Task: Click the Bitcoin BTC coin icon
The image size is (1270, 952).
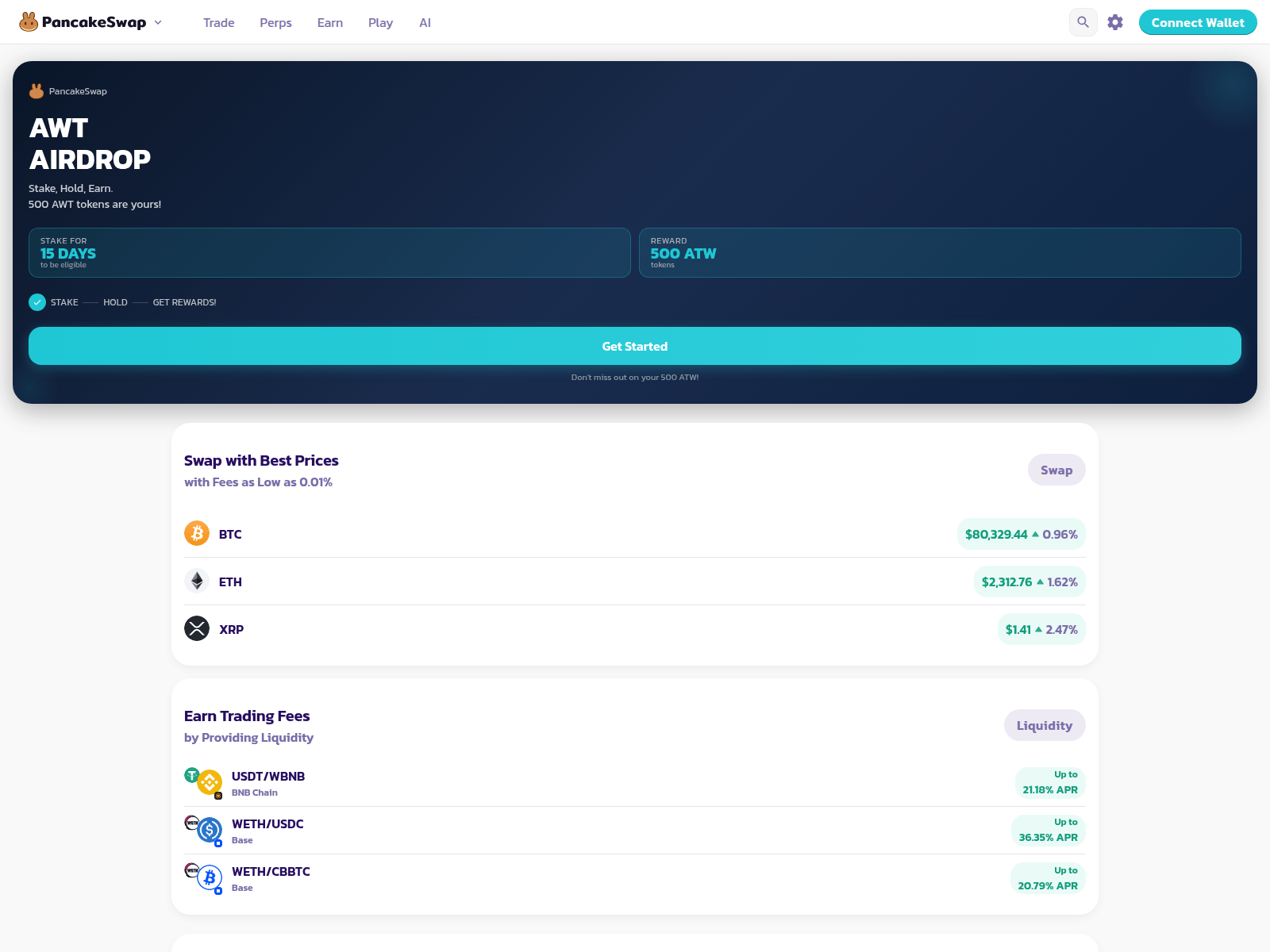Action: [197, 533]
